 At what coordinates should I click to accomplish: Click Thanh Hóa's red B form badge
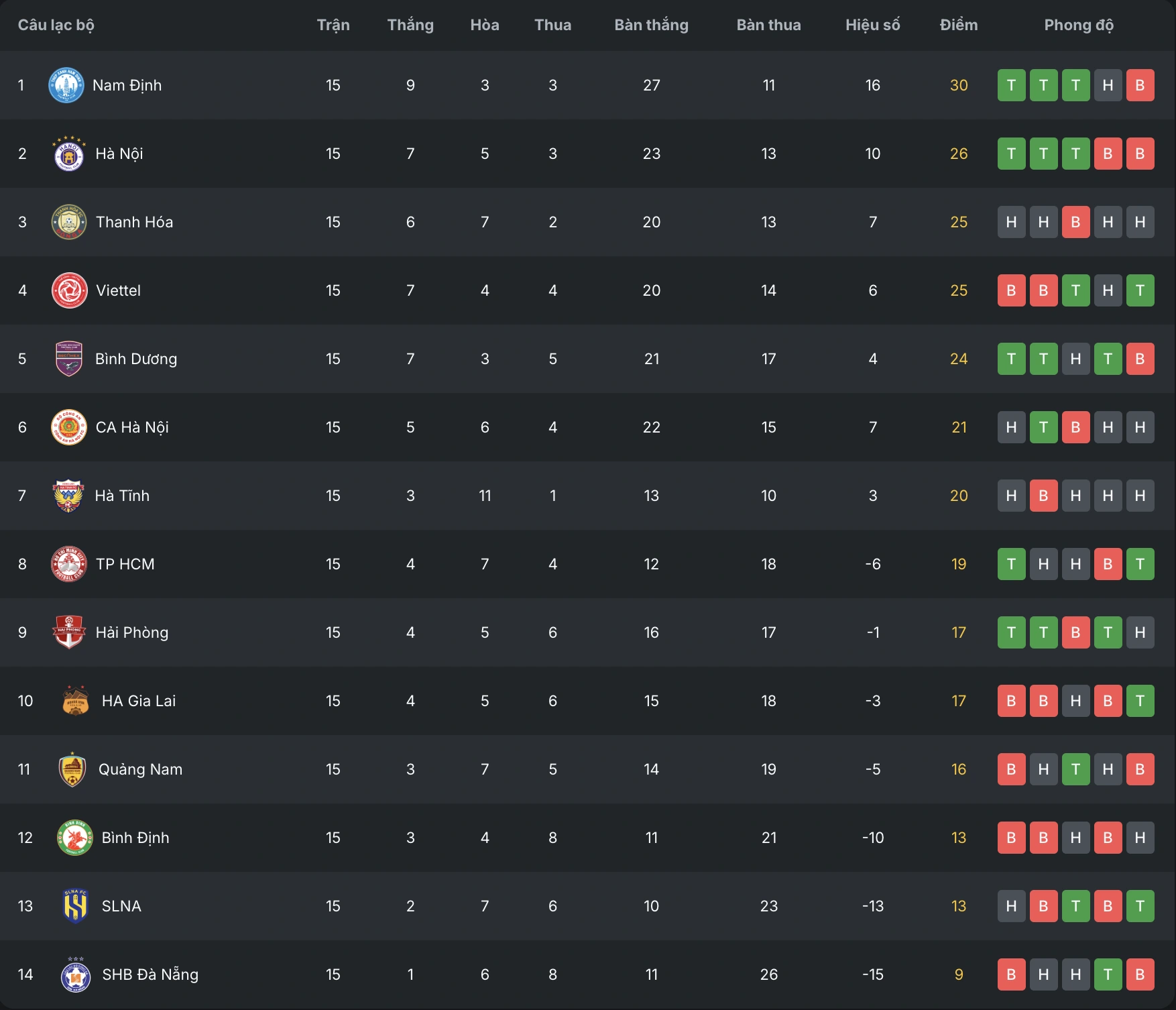[1075, 222]
